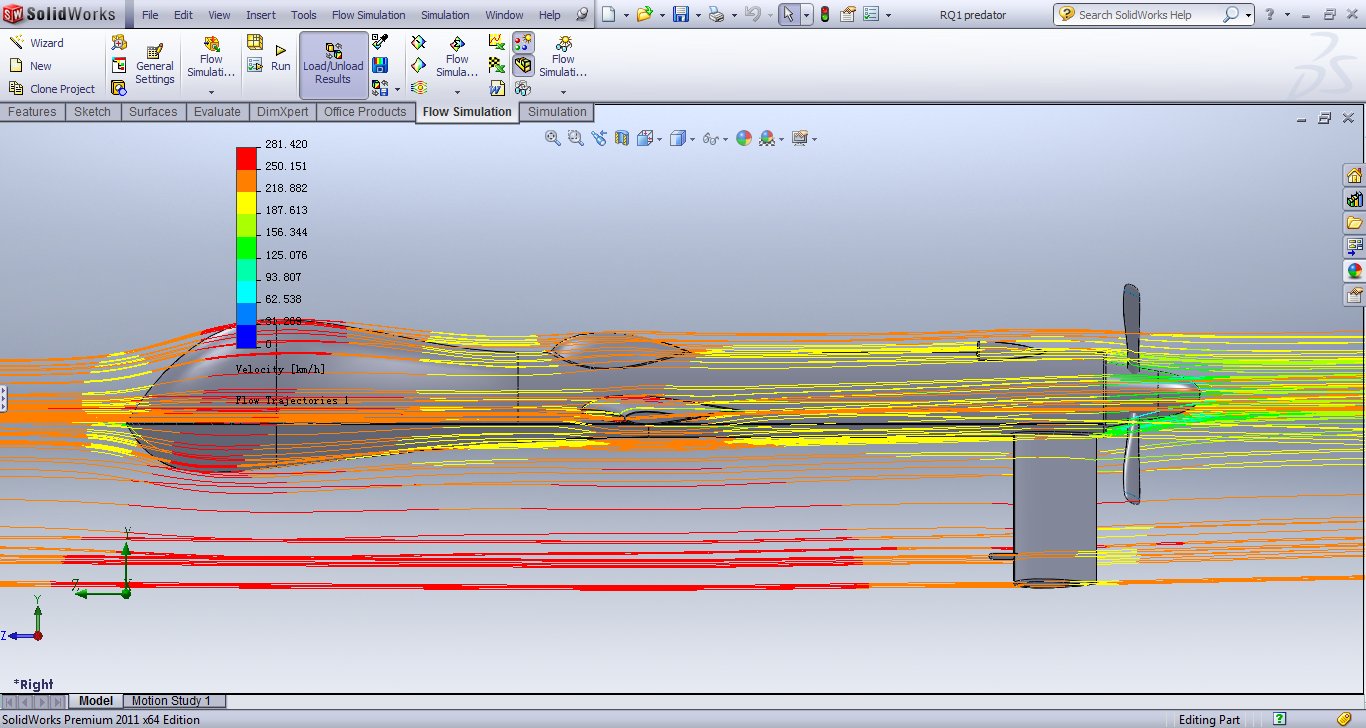This screenshot has width=1366, height=728.
Task: Toggle the menu bar pin icon
Action: [x=581, y=15]
